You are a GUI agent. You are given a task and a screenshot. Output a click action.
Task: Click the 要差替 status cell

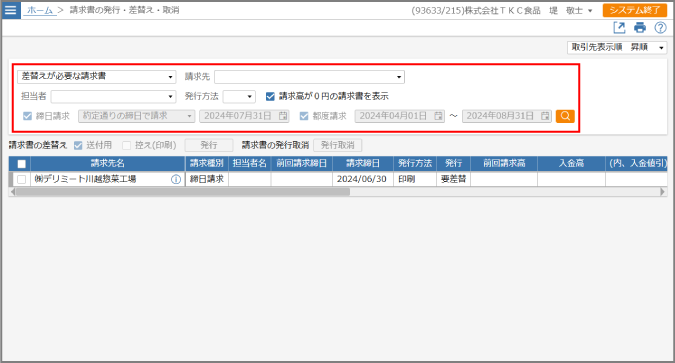(454, 179)
